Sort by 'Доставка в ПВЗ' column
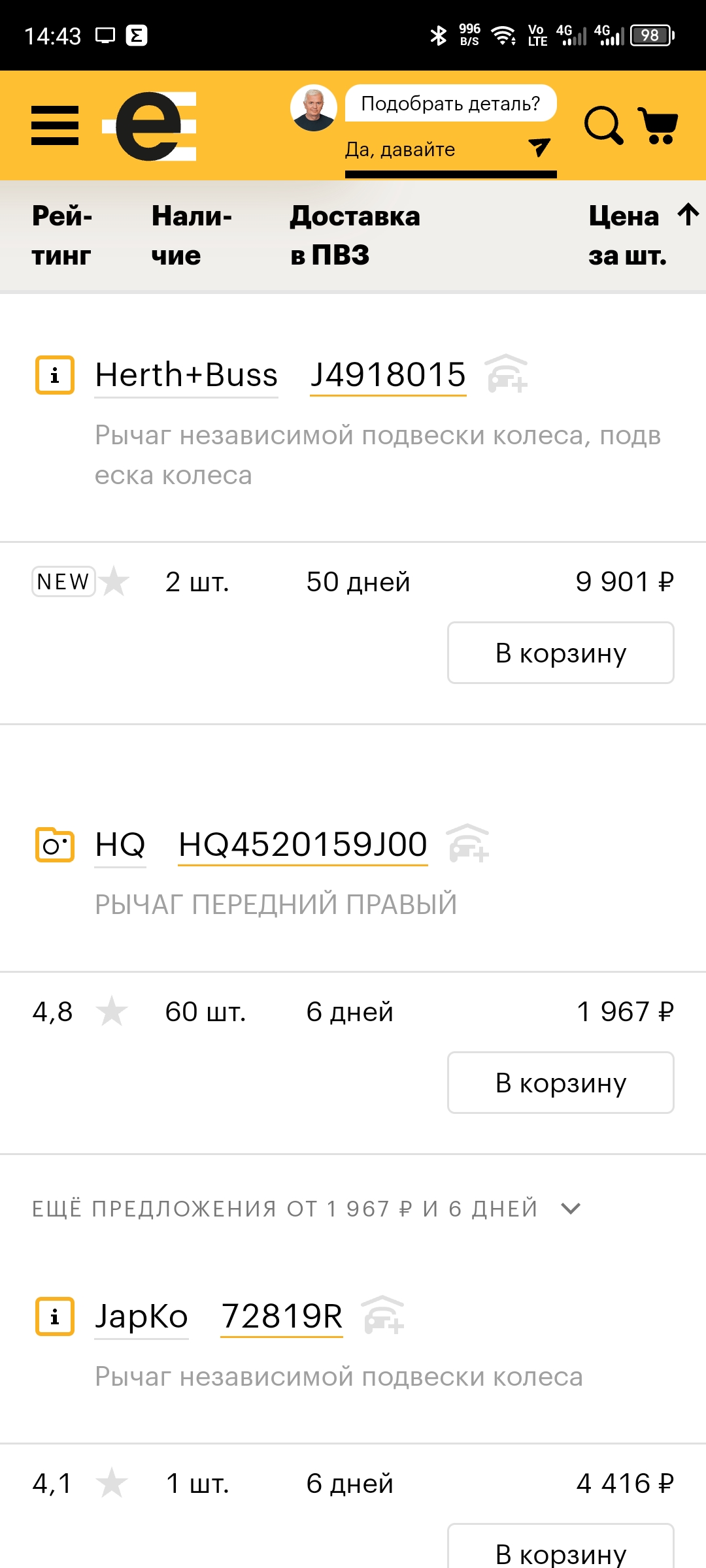Screen dimensions: 706x1568 point(355,235)
